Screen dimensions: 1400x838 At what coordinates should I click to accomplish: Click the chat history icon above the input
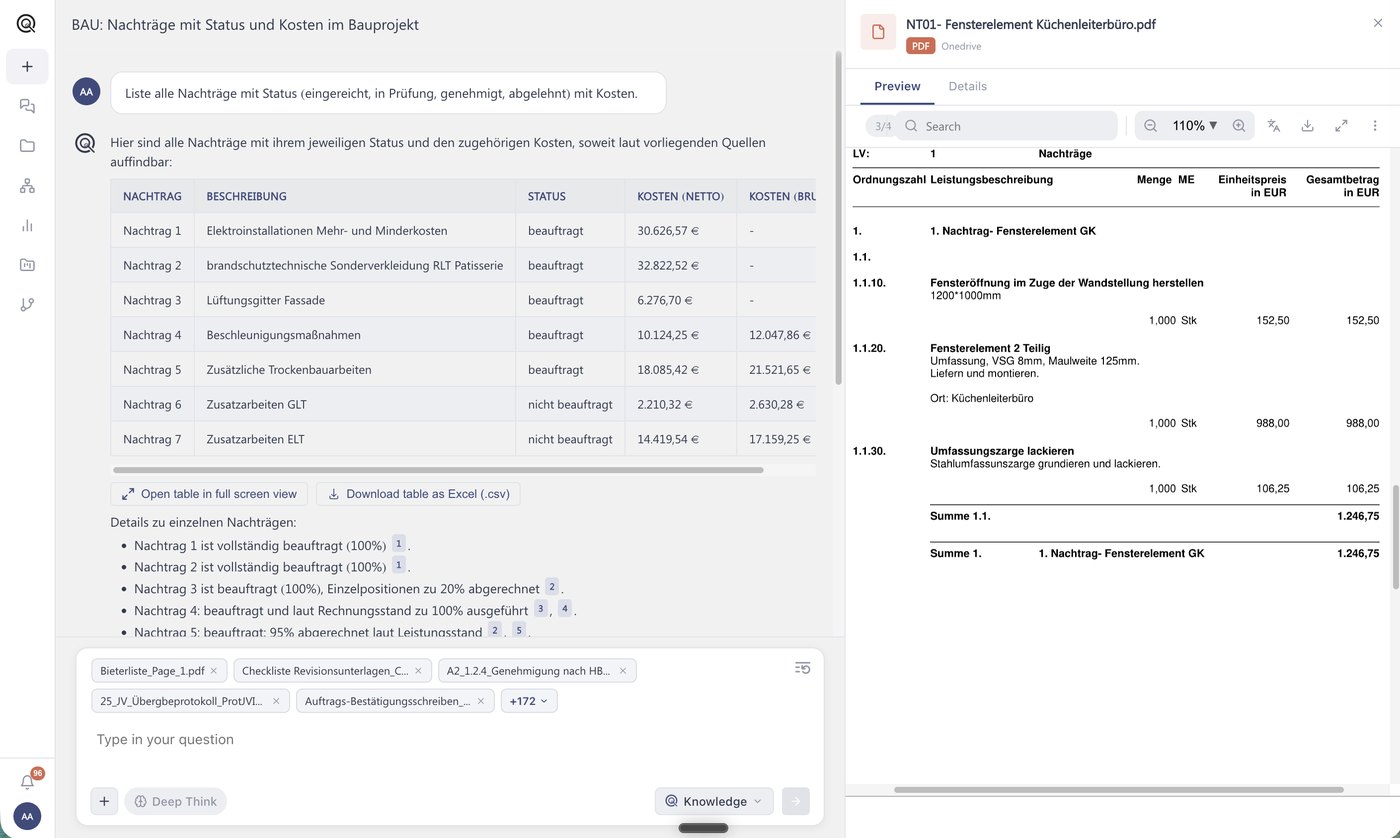802,668
